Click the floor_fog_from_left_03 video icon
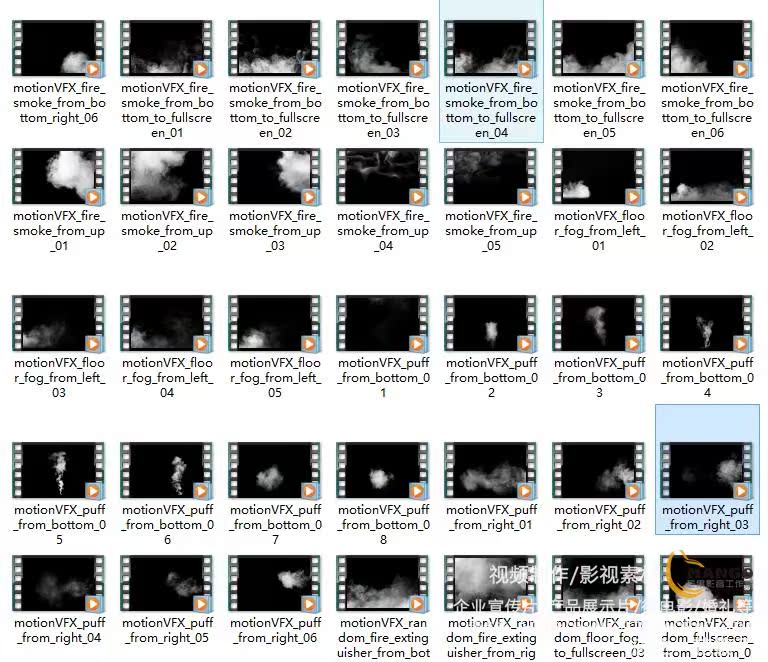This screenshot has height=662, width=768. (58, 324)
